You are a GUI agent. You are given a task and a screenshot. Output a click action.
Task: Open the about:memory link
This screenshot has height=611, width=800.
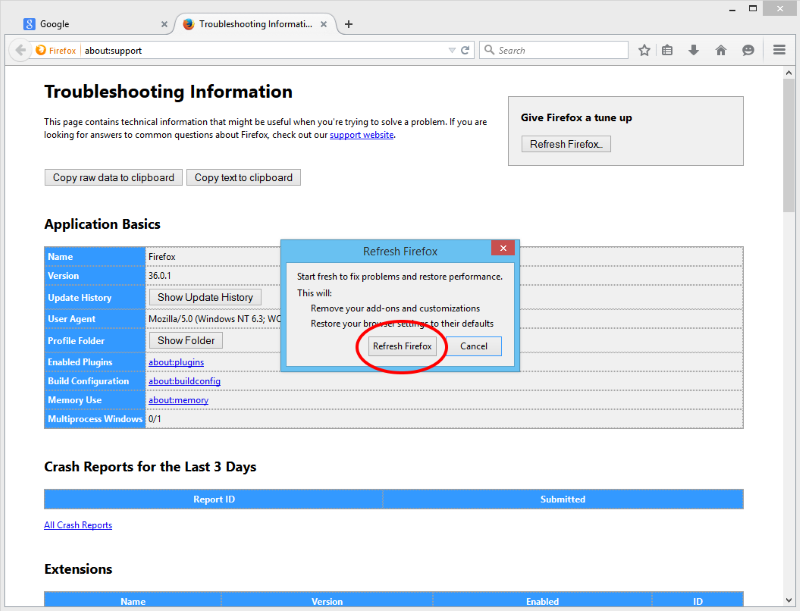[178, 400]
